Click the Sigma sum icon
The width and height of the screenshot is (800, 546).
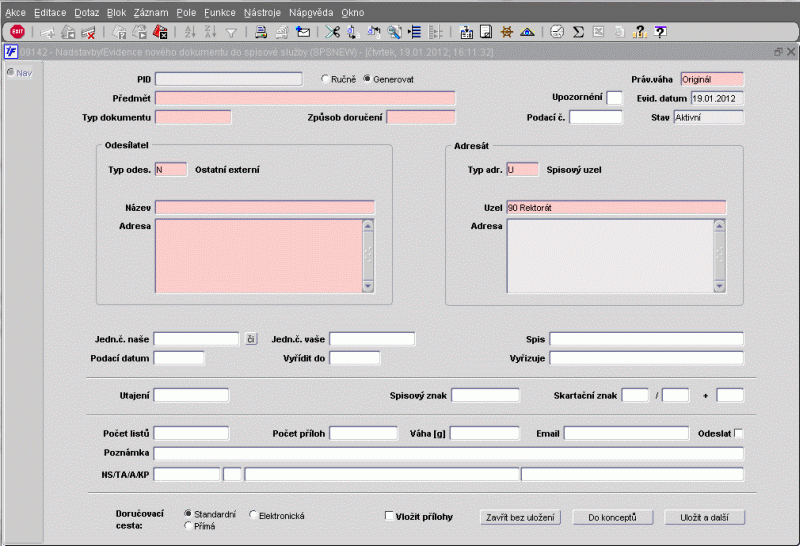point(578,32)
